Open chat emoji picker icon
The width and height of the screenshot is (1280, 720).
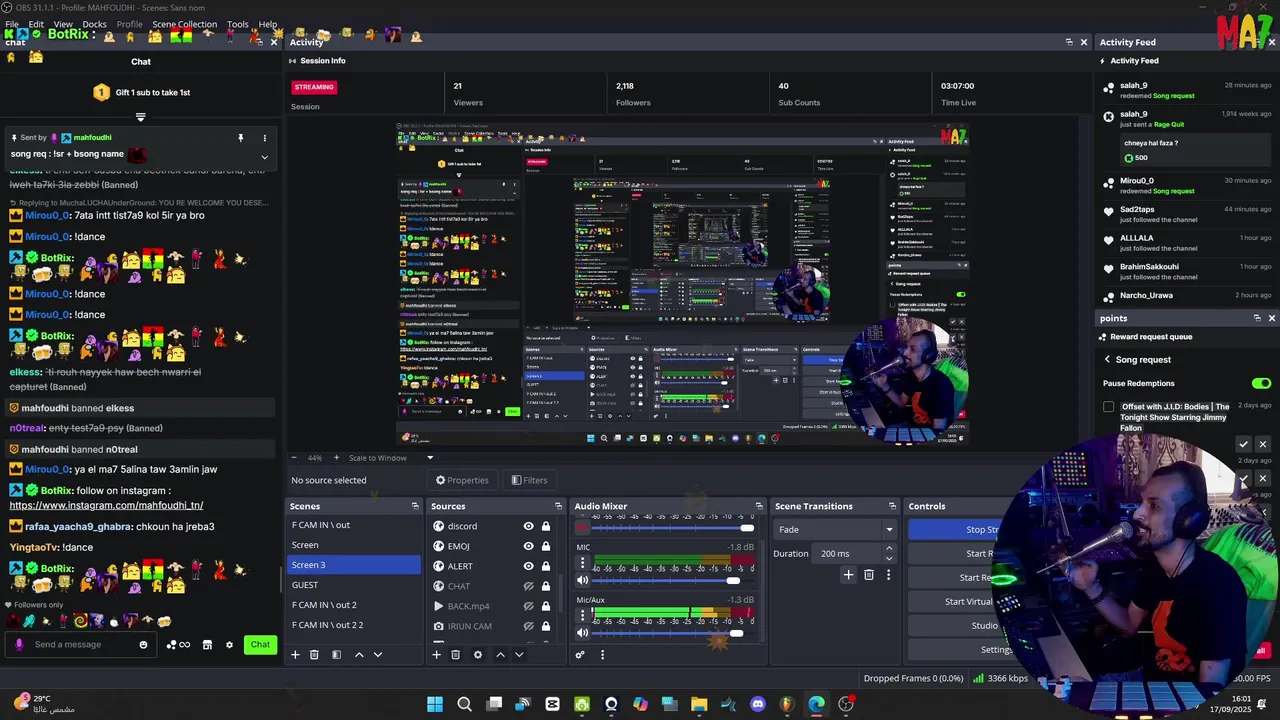pyautogui.click(x=143, y=645)
